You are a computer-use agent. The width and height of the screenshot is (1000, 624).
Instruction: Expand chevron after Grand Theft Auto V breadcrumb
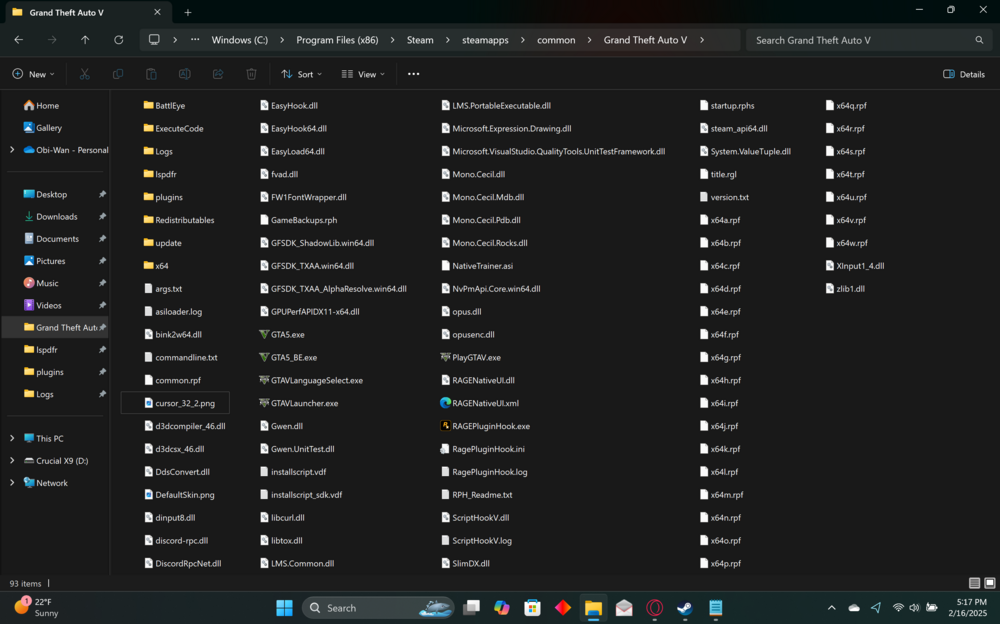[x=702, y=40]
